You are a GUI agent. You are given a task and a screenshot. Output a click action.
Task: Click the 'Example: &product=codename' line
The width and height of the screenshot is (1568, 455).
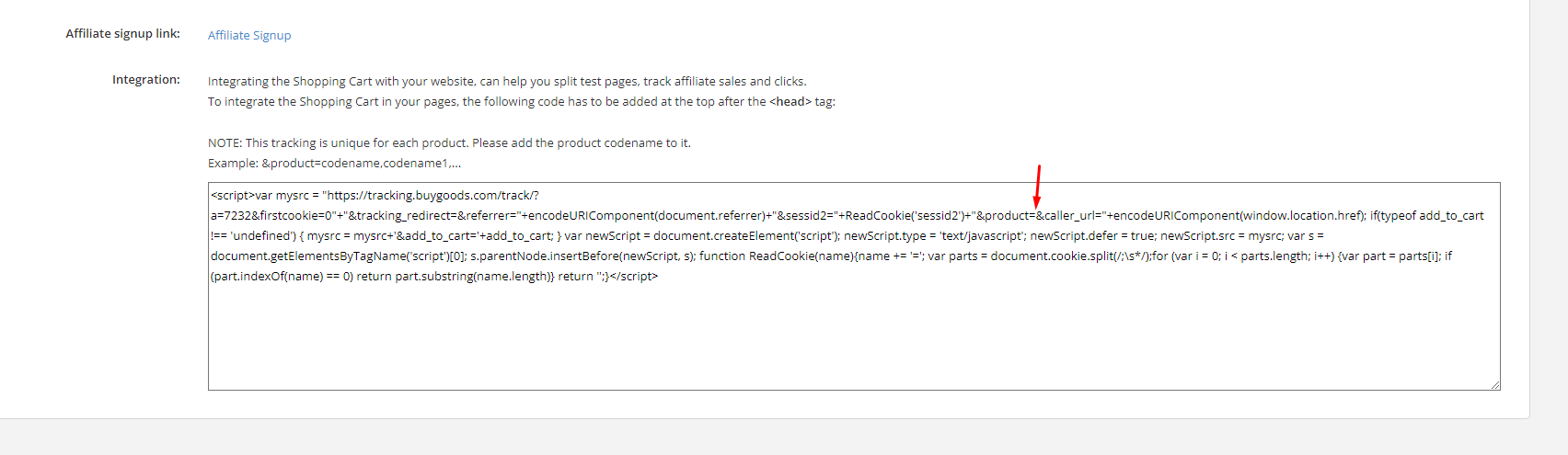point(334,164)
